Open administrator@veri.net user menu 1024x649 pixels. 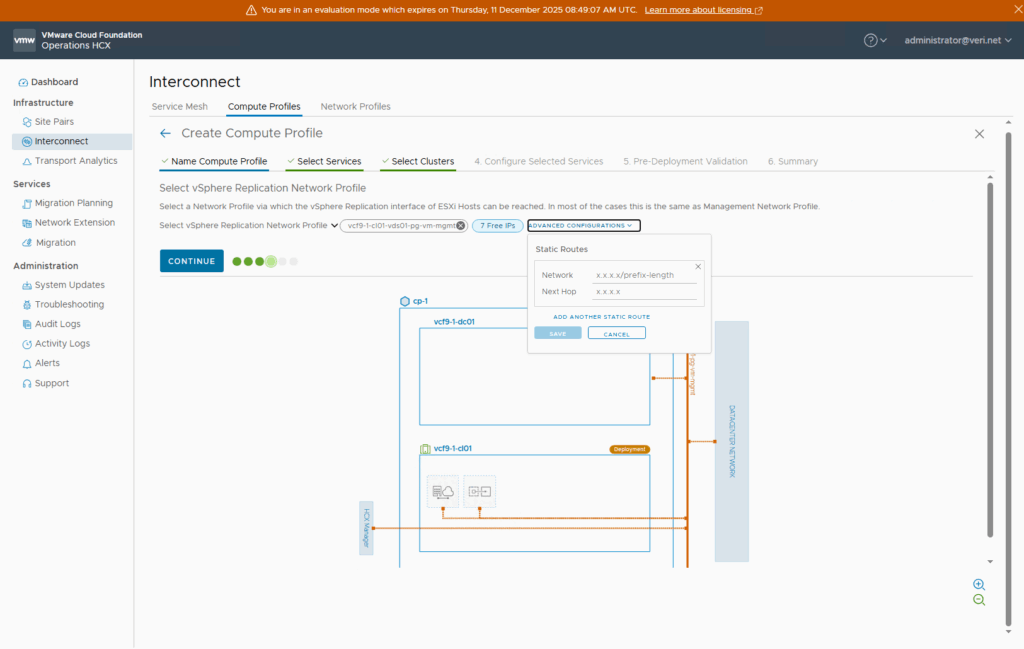click(x=956, y=40)
